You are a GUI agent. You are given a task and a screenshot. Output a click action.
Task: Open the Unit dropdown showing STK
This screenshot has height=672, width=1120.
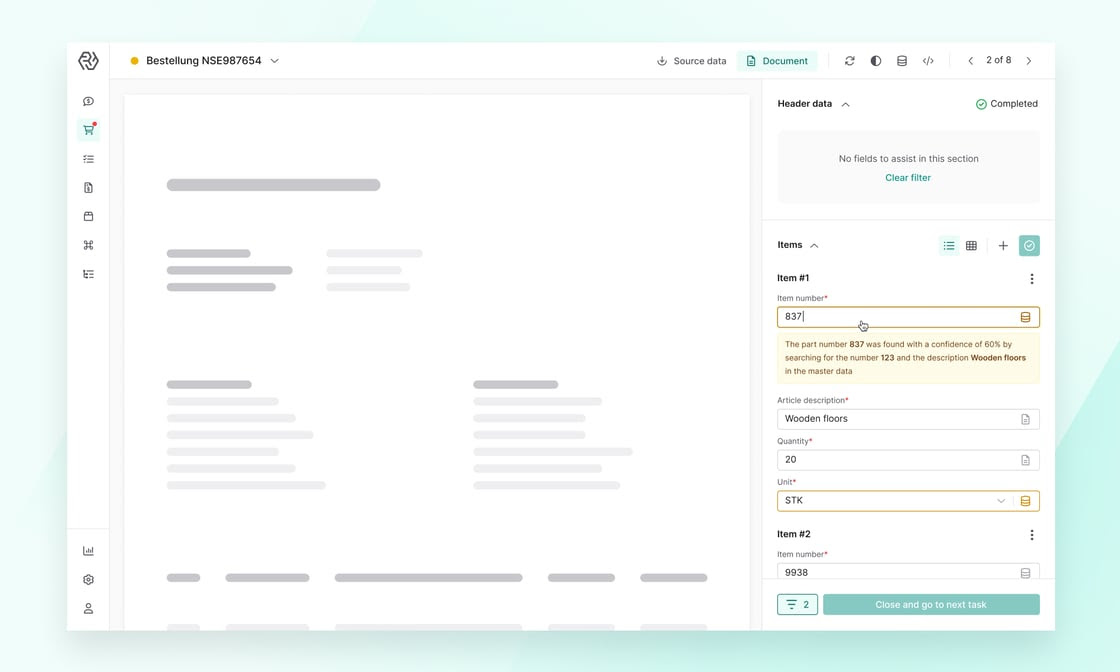tap(894, 501)
